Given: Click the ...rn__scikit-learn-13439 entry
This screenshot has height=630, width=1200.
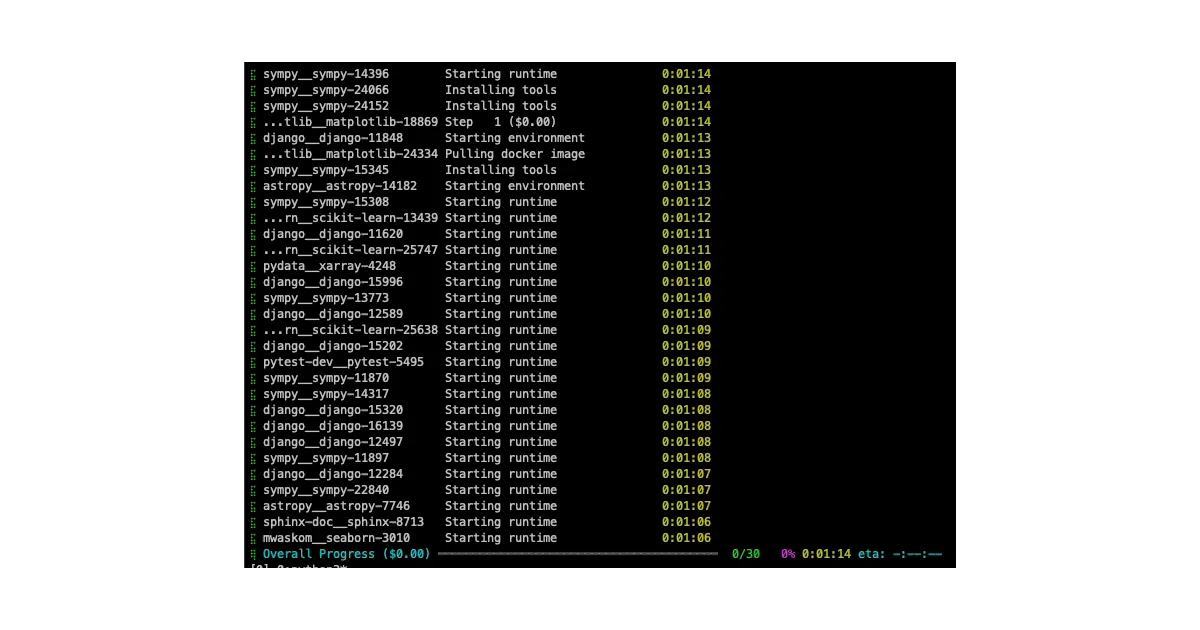Looking at the screenshot, I should pos(350,218).
